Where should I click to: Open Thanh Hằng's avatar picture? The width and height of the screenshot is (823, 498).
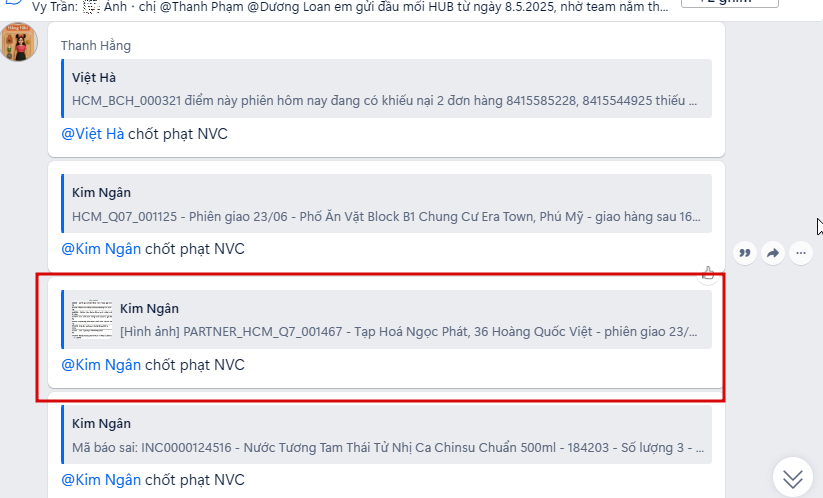[19, 42]
